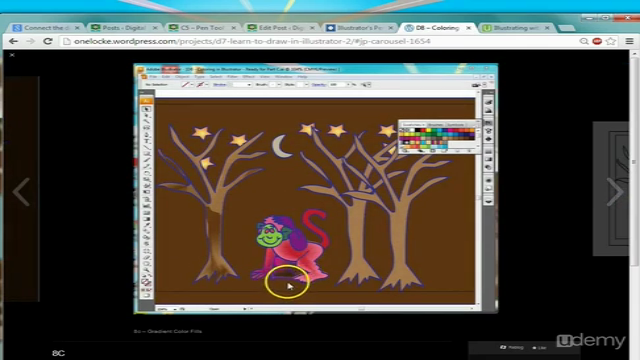Open a new tab with the blank tab button
The width and height of the screenshot is (640, 360).
point(567,28)
